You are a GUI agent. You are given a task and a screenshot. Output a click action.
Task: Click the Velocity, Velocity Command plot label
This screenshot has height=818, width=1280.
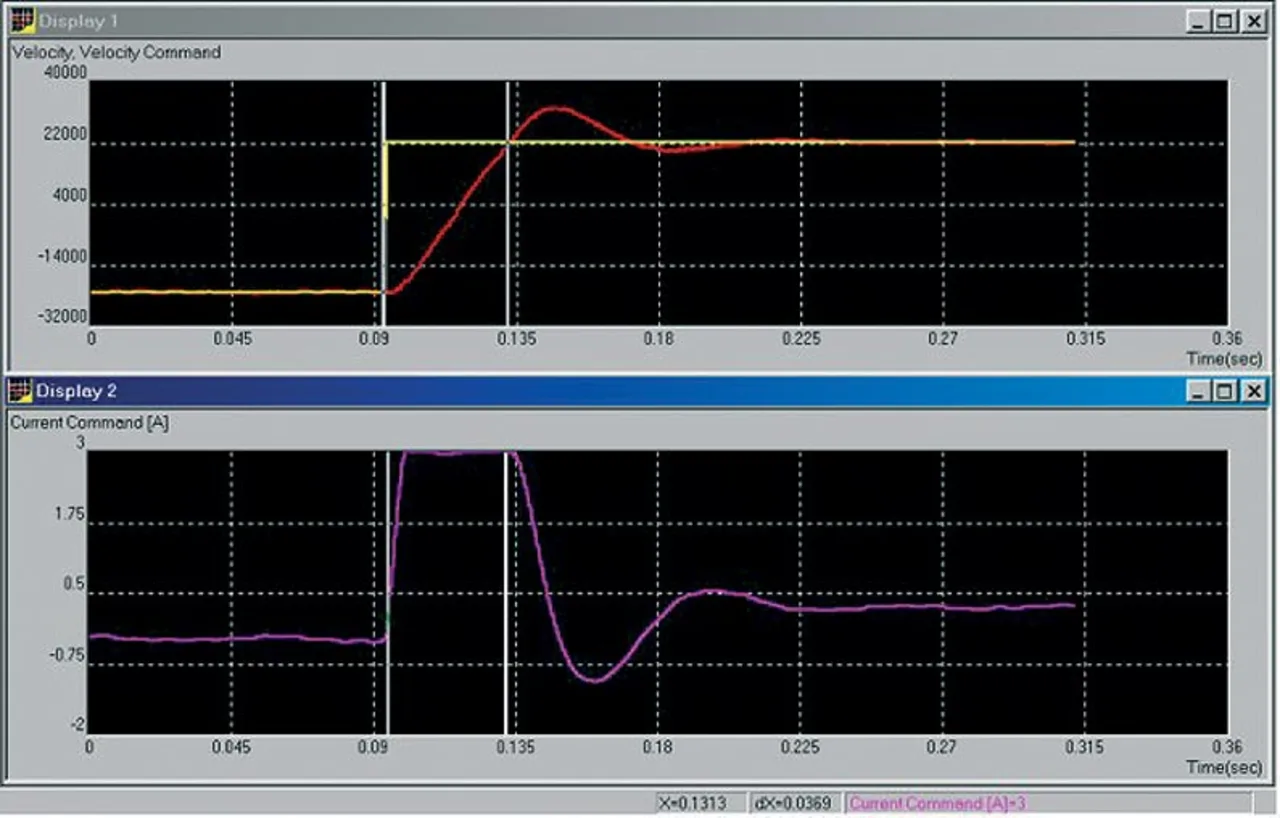tap(116, 52)
